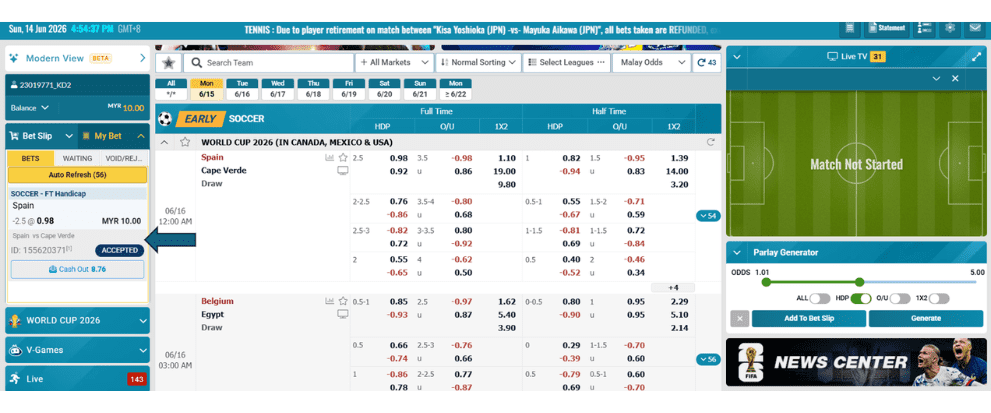The image size is (991, 413).
Task: Adjust the maximum odds slider handle
Action: pyautogui.click(x=860, y=282)
